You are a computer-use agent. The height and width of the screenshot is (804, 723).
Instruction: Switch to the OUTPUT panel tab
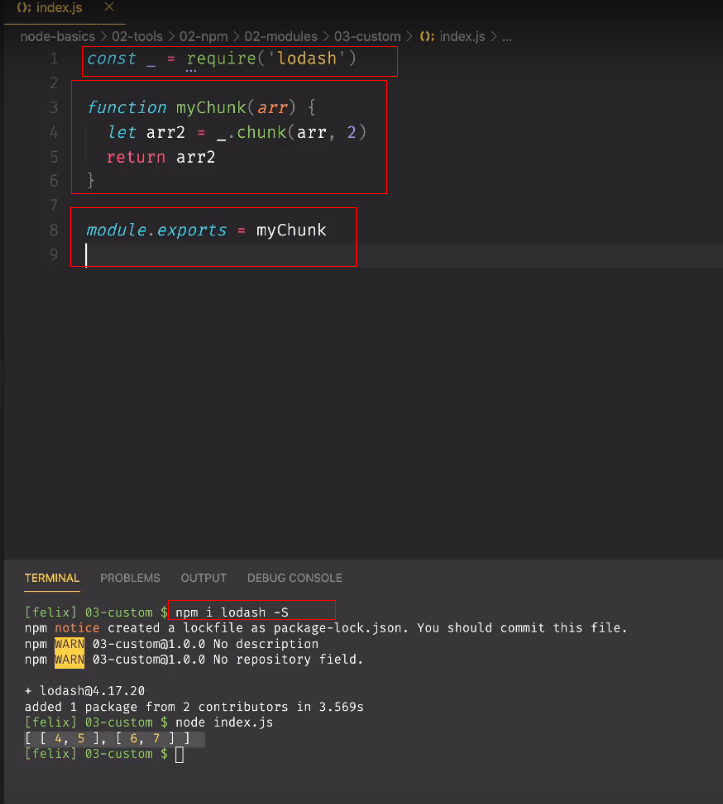(204, 578)
